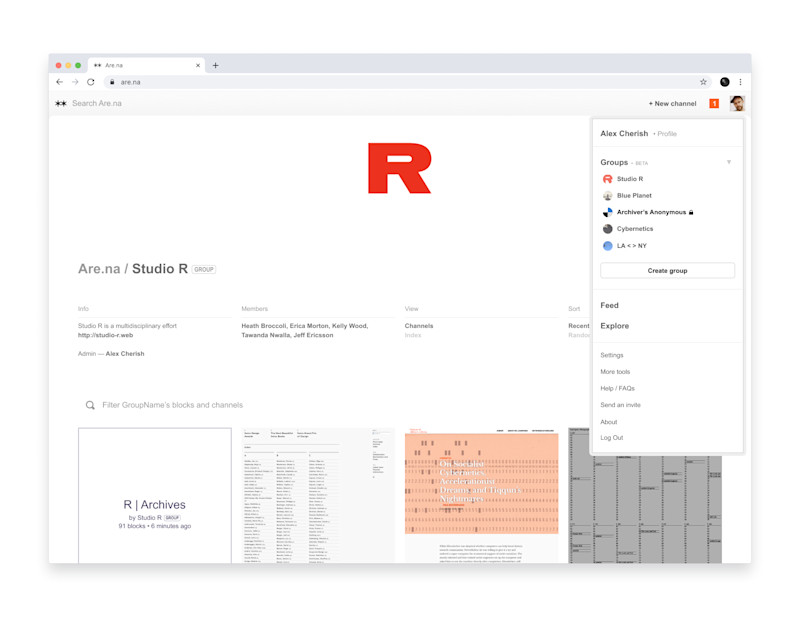Click the GROUP badge beside Studio R
The width and height of the screenshot is (800, 617).
pyautogui.click(x=204, y=269)
